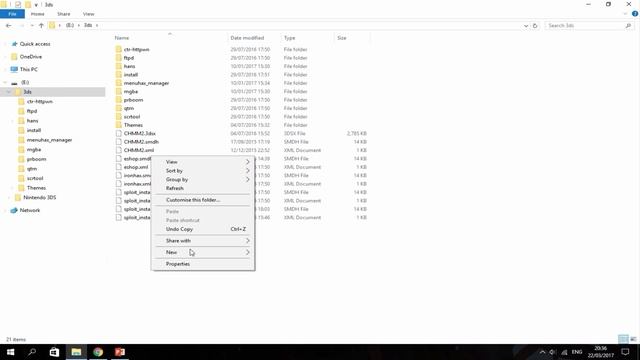Expand the Sort by submenu

click(x=202, y=171)
